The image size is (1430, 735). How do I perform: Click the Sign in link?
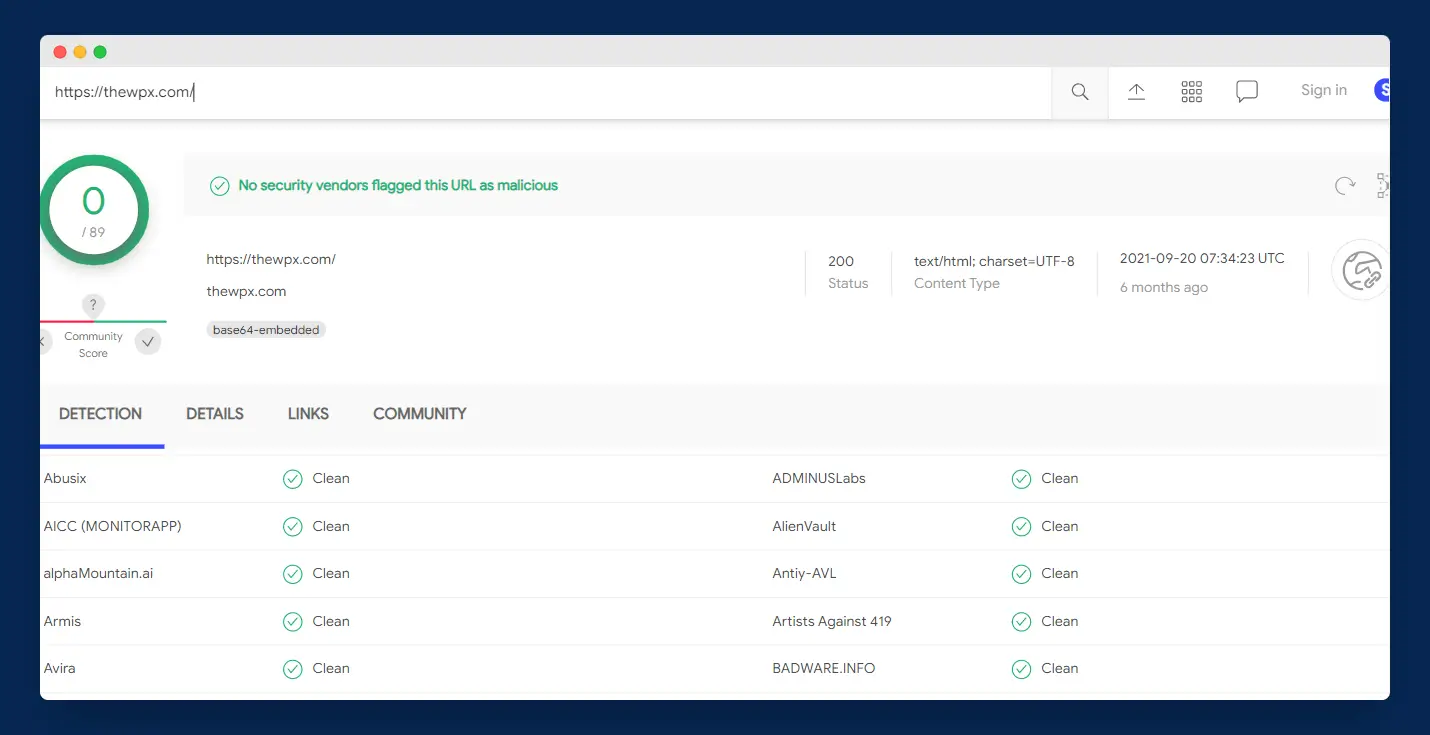pyautogui.click(x=1324, y=90)
